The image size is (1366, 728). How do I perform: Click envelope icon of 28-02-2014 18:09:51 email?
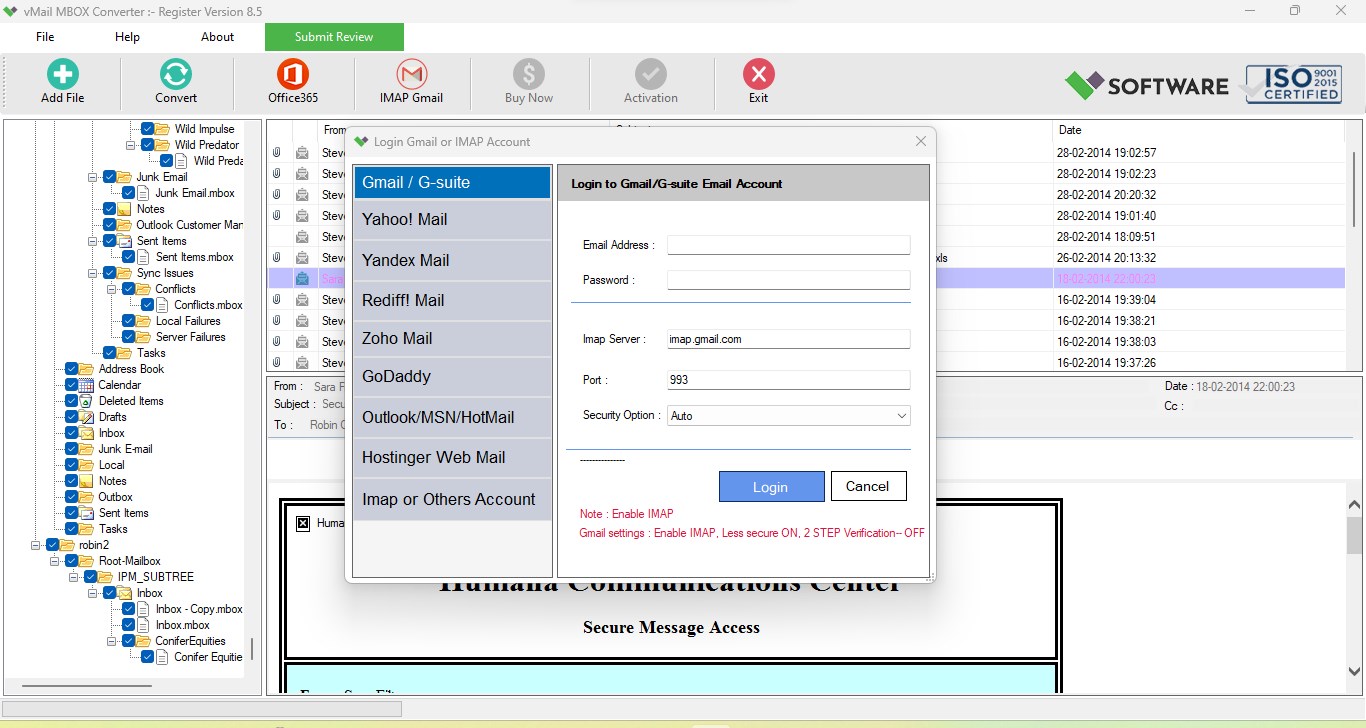click(302, 237)
